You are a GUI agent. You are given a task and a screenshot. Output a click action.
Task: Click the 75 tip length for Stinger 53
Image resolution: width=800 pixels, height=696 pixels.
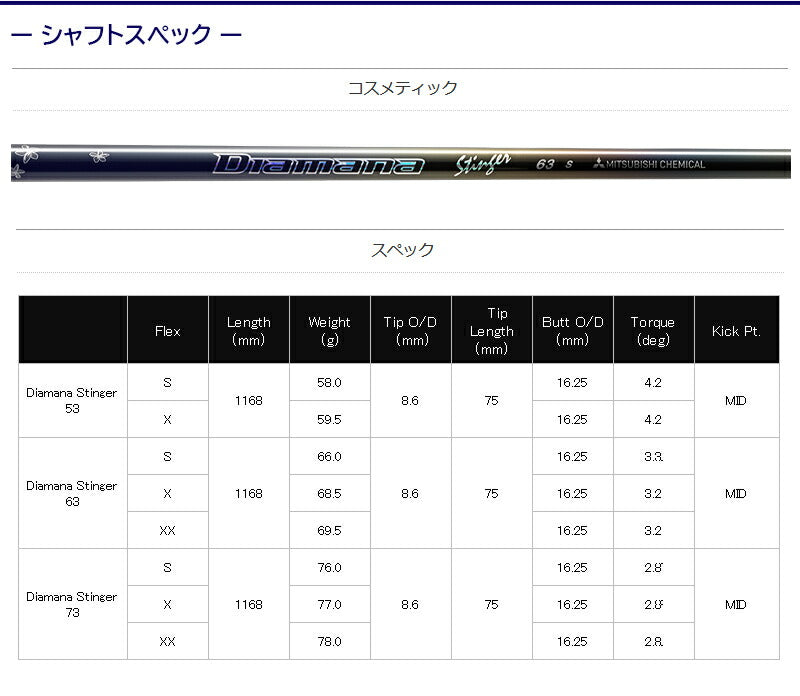coord(491,401)
